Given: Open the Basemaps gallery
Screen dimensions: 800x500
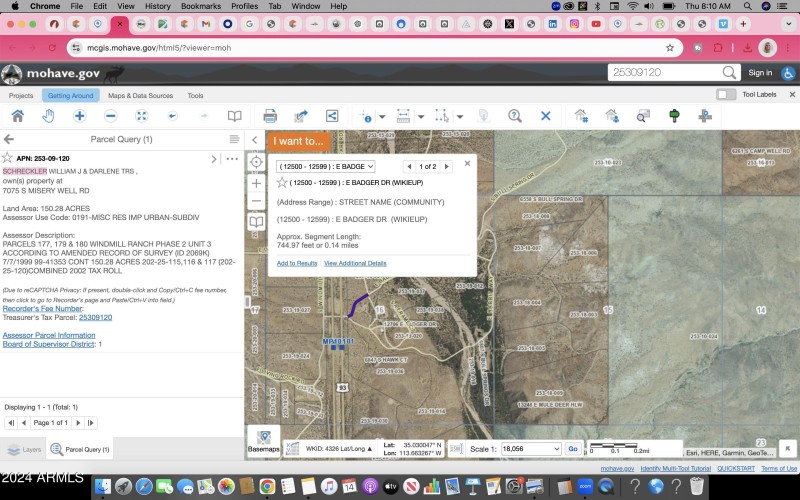Looking at the screenshot, I should (x=264, y=442).
